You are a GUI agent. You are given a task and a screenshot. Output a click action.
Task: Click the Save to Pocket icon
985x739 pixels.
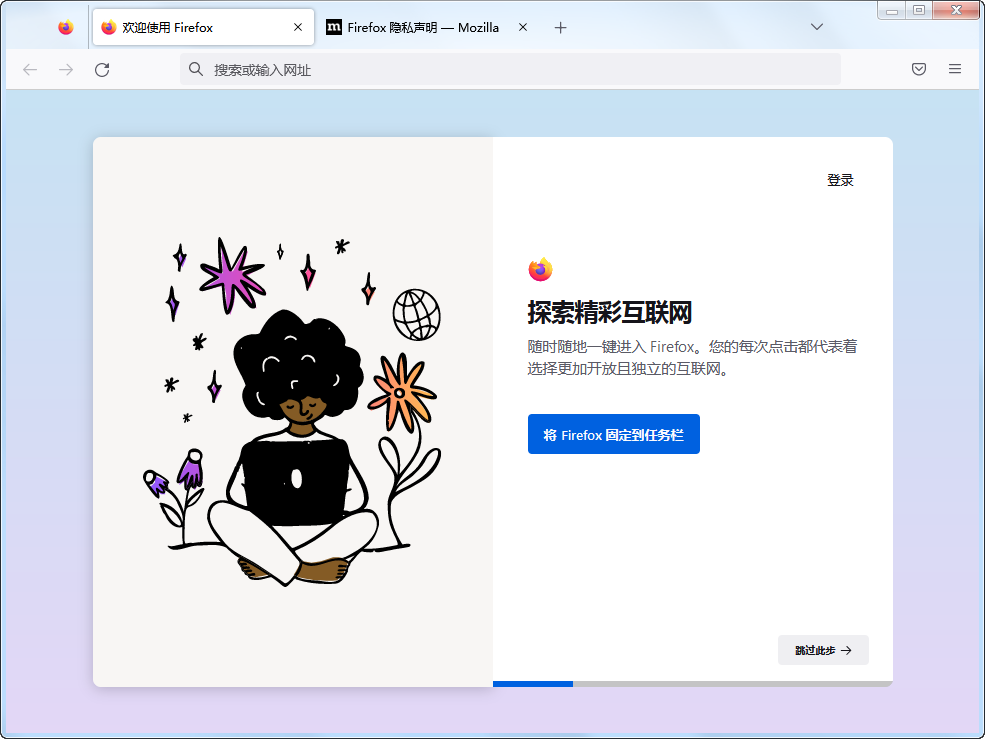[x=918, y=69]
